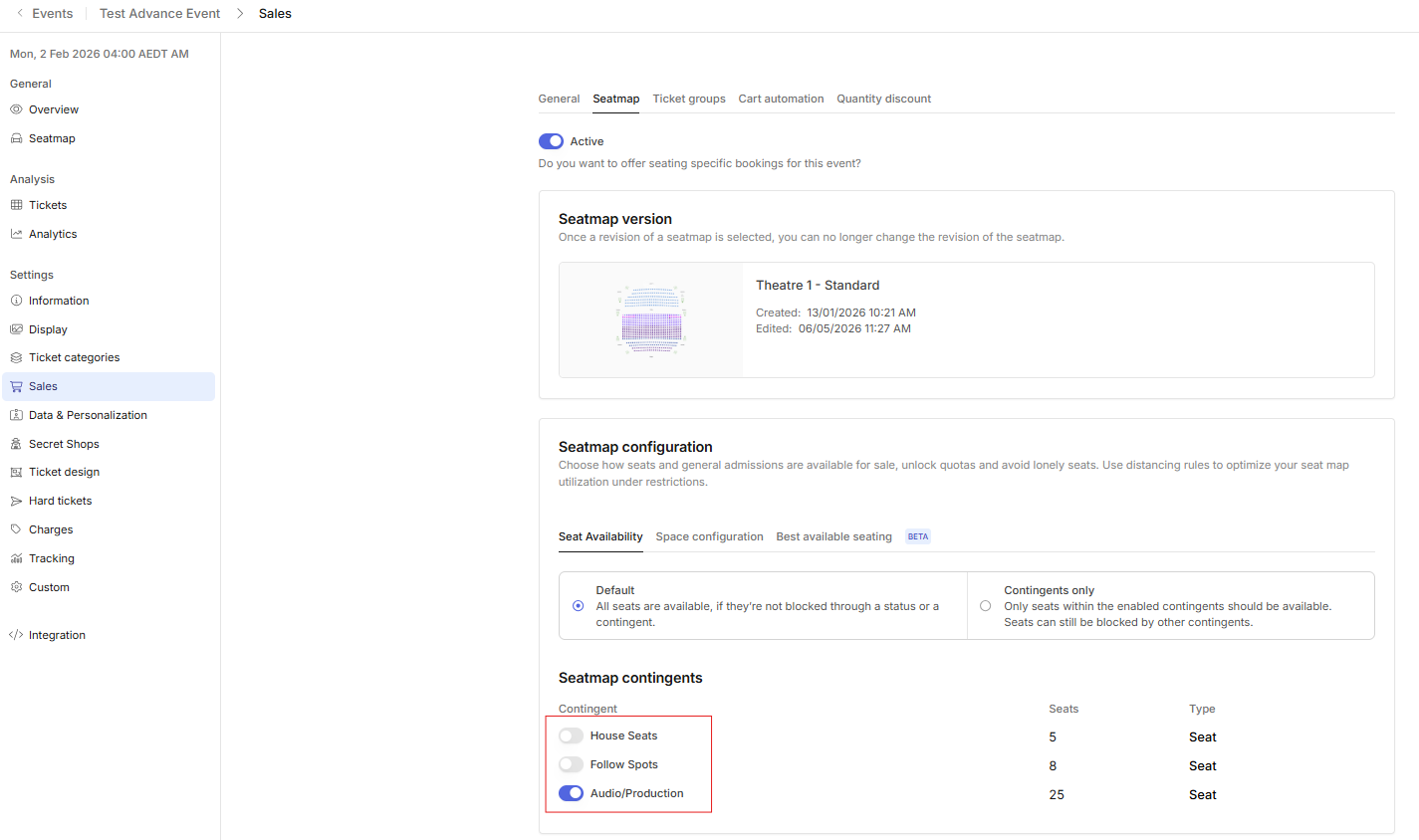Click the Hard tickets send icon
This screenshot has height=840, width=1419.
click(16, 501)
